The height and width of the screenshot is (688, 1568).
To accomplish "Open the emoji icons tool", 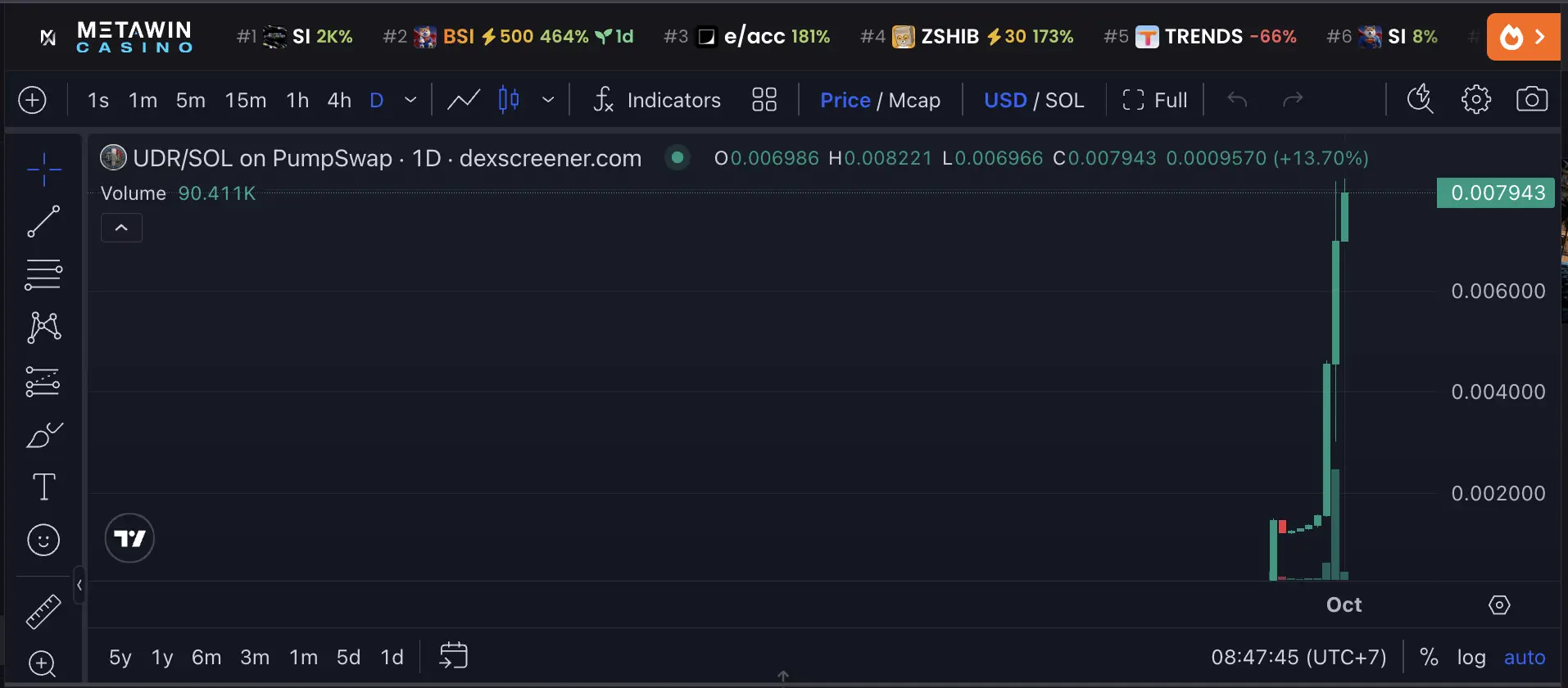I will coord(43,540).
